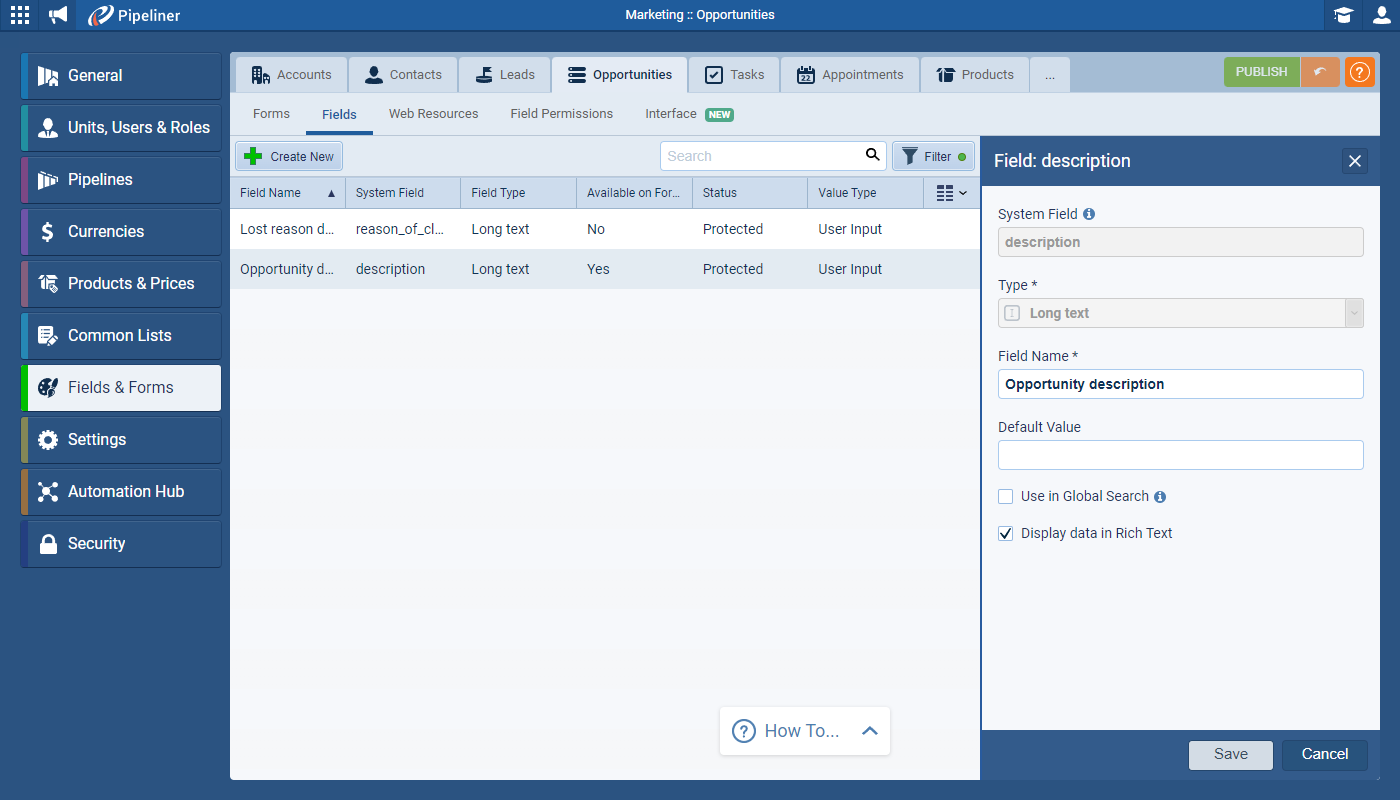
Task: Click the PUBLISH button
Action: click(1261, 72)
